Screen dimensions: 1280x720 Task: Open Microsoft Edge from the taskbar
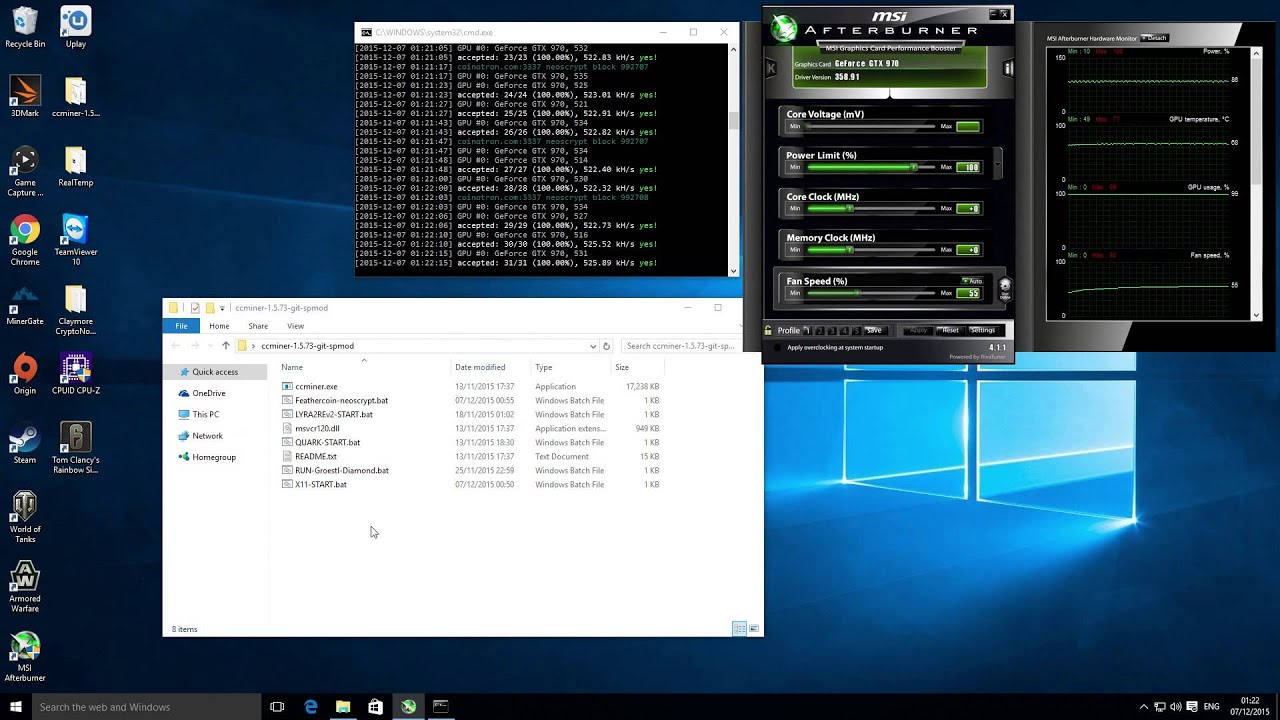(311, 707)
